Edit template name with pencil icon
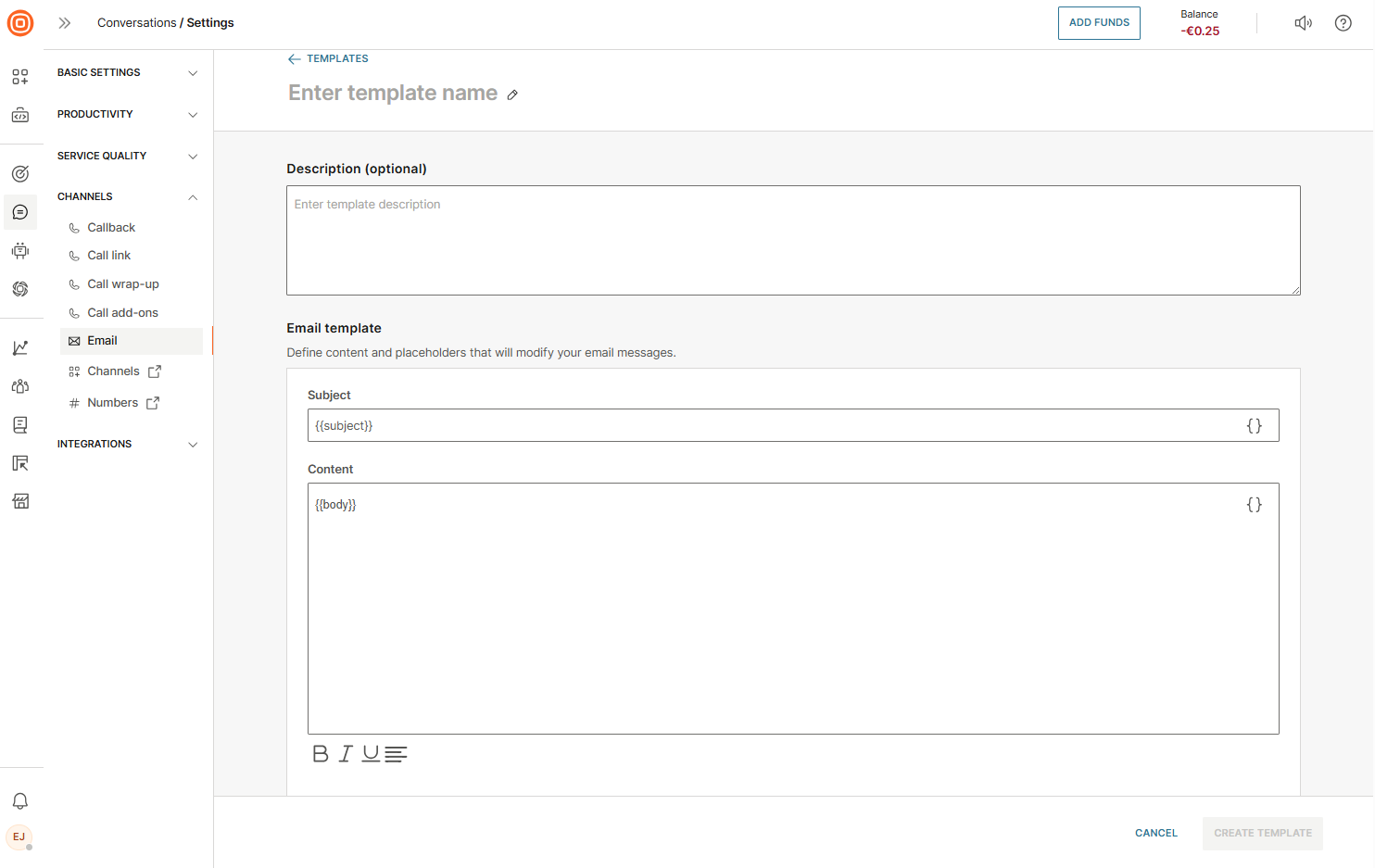 point(512,94)
